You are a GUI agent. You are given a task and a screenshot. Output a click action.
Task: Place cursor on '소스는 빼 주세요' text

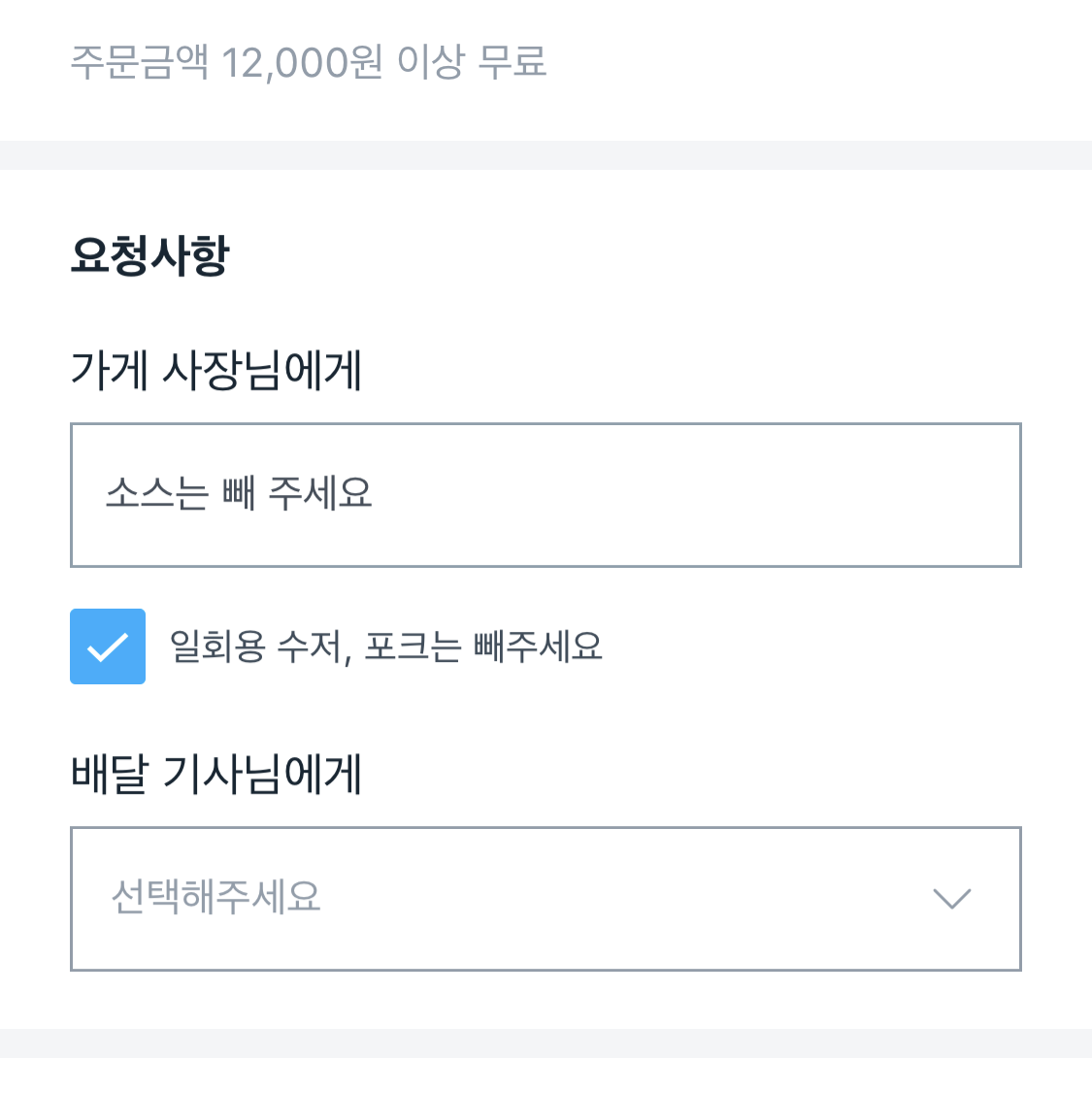[x=239, y=494]
